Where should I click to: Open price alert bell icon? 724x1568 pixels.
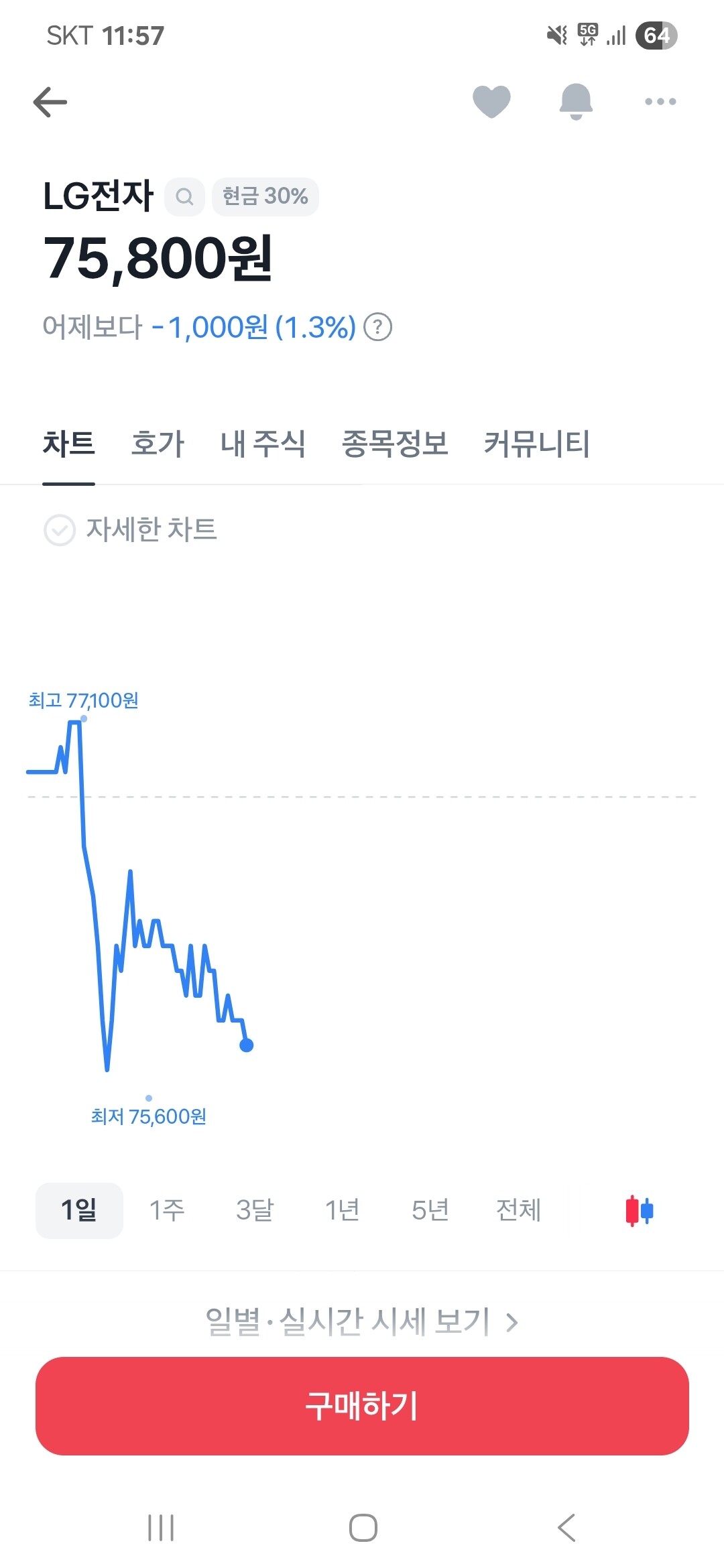click(576, 102)
